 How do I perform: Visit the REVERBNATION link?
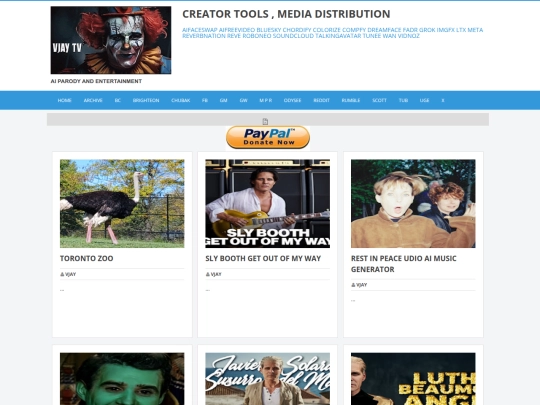coord(204,36)
